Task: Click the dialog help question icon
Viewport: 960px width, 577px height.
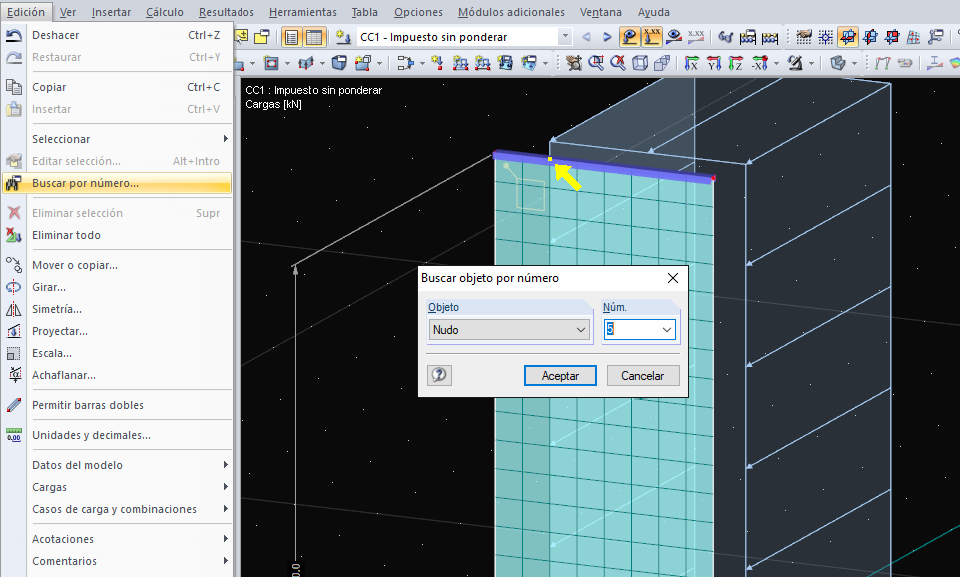Action: pyautogui.click(x=439, y=375)
